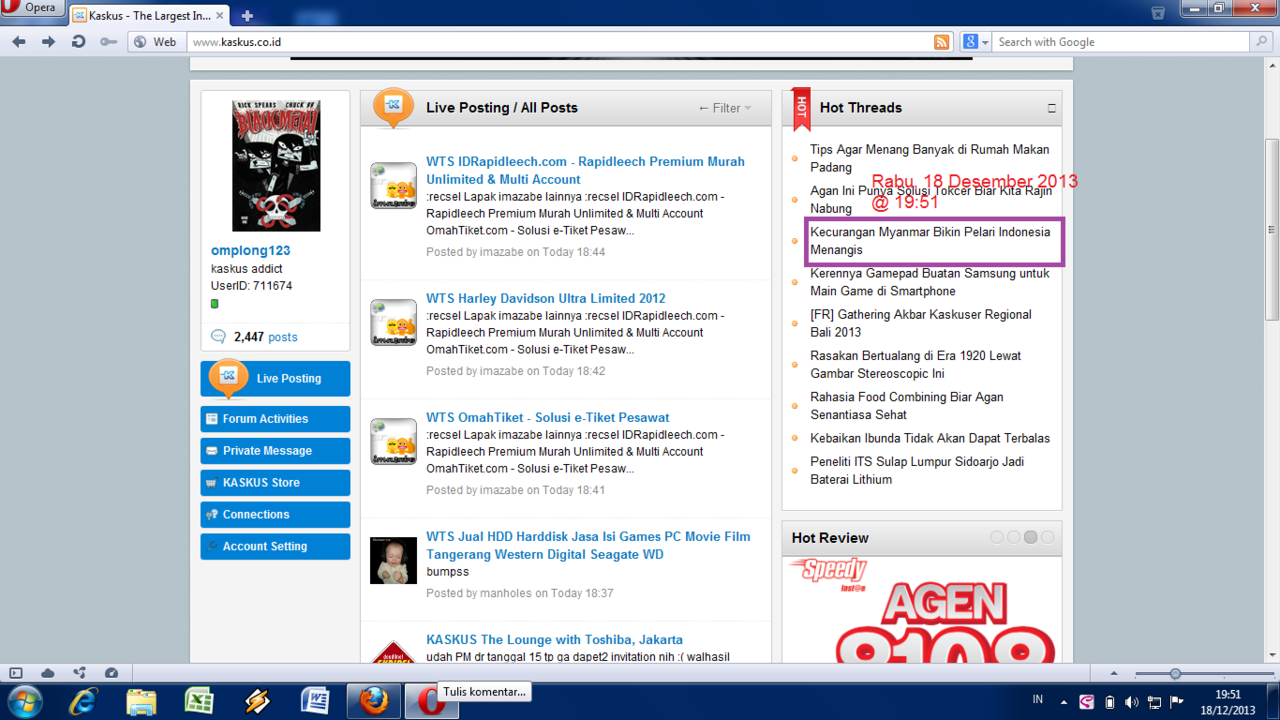Screen dimensions: 1280x720
Task: Click avatar beside the IDRapidleech.com post
Action: pyautogui.click(x=393, y=186)
